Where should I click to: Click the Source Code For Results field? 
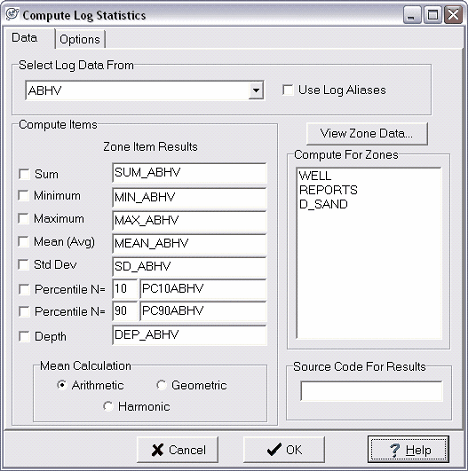coord(371,391)
